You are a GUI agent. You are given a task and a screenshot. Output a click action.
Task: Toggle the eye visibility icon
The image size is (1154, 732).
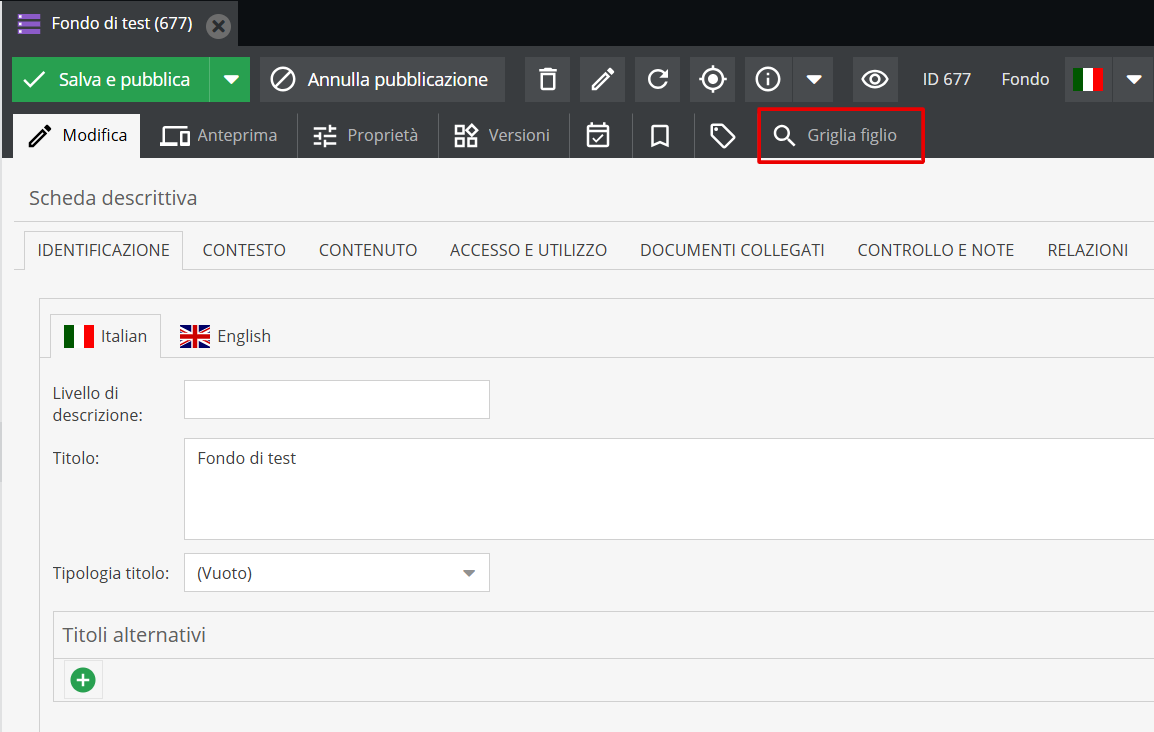pyautogui.click(x=875, y=79)
